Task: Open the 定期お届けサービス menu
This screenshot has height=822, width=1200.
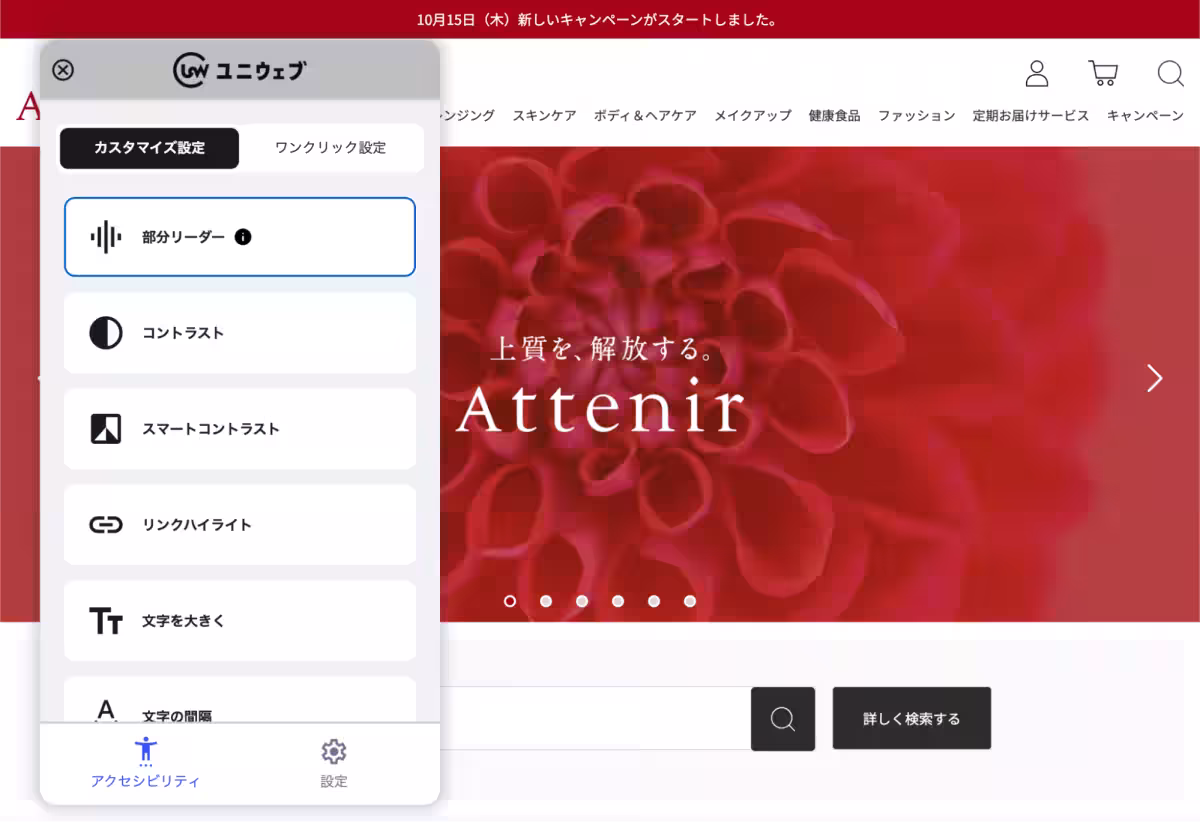Action: (1030, 116)
